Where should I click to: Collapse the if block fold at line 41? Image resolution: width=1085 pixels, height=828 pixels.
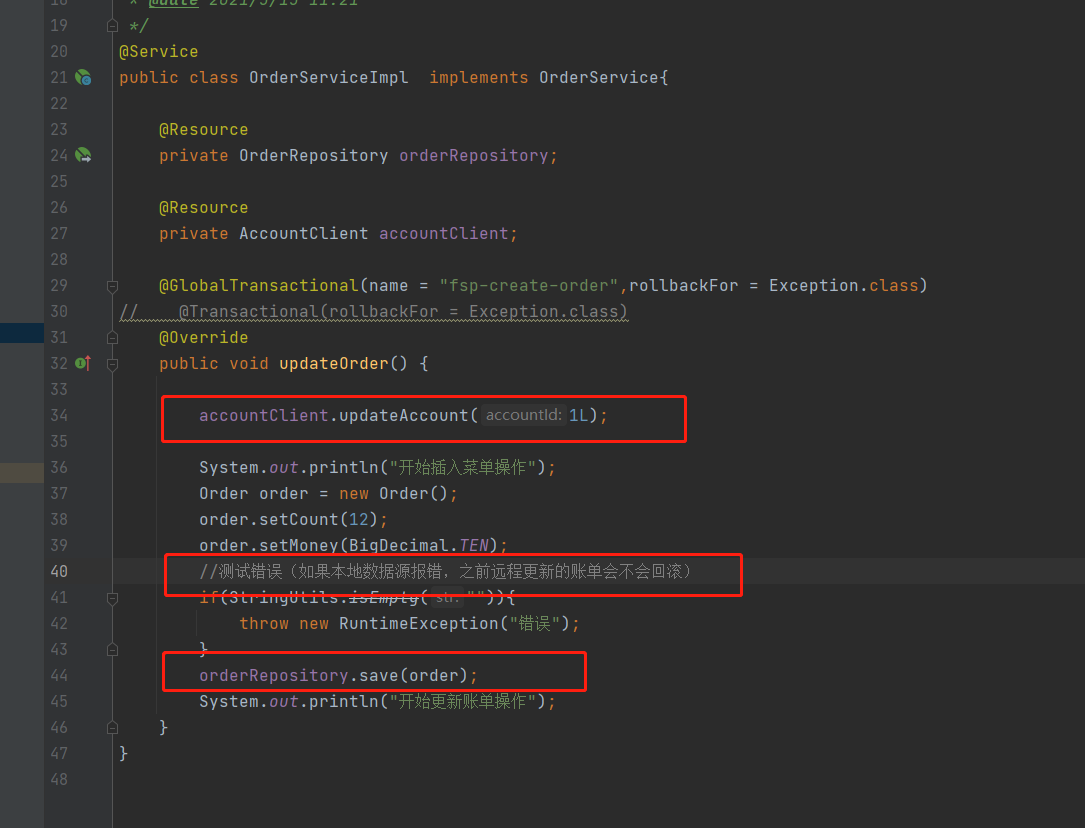click(x=112, y=598)
